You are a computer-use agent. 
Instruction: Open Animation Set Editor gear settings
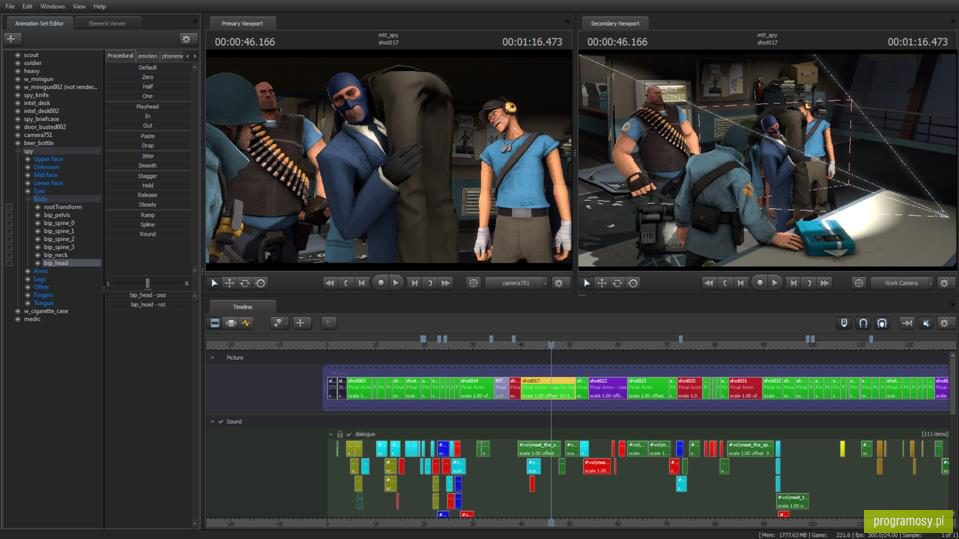187,39
